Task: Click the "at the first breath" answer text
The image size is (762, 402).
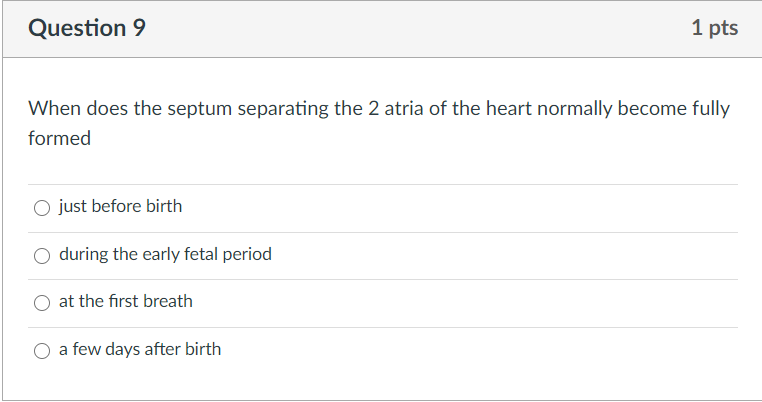Action: pyautogui.click(x=126, y=301)
